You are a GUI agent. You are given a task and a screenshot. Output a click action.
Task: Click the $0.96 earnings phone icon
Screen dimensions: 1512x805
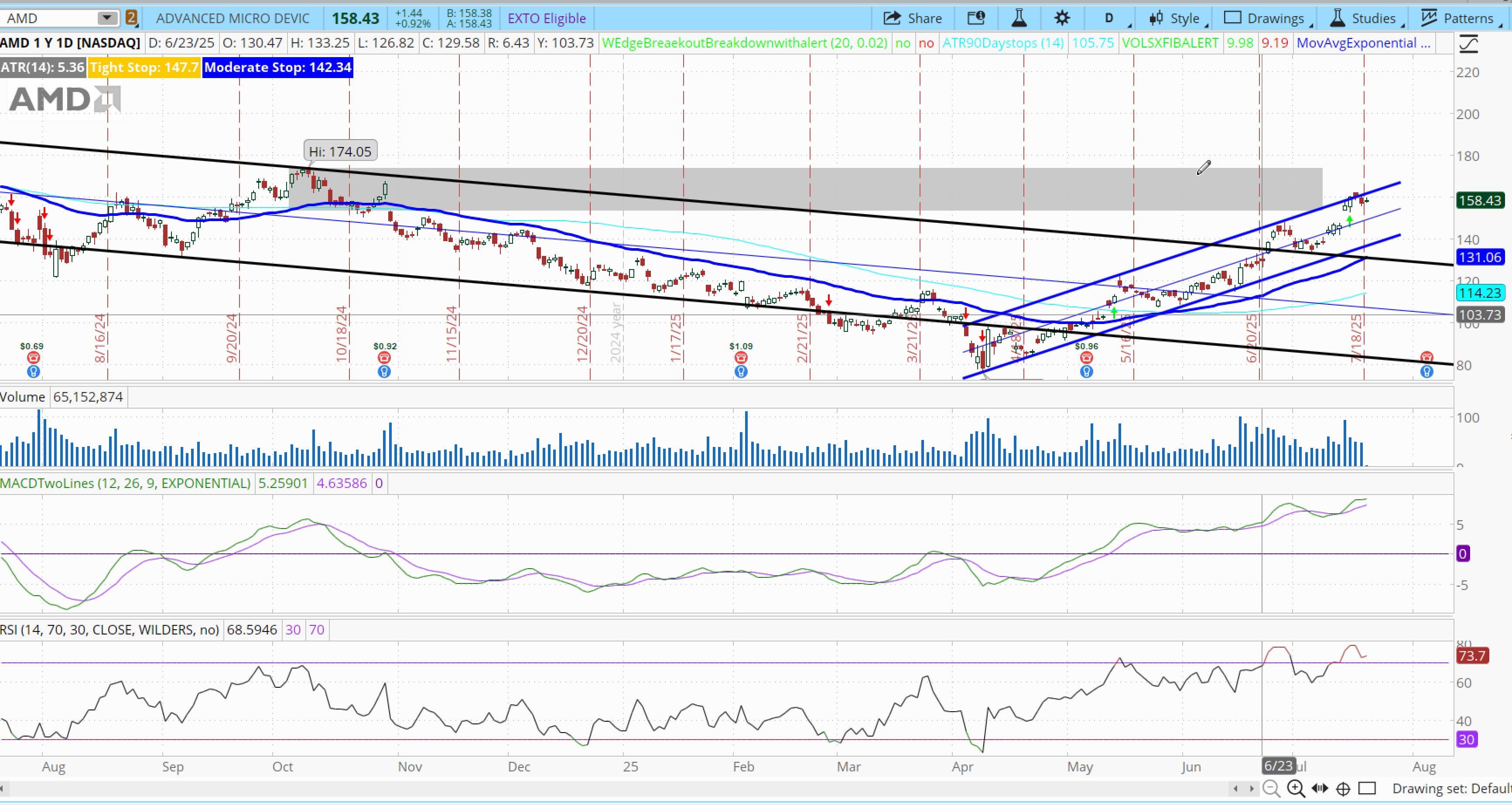pos(1087,357)
